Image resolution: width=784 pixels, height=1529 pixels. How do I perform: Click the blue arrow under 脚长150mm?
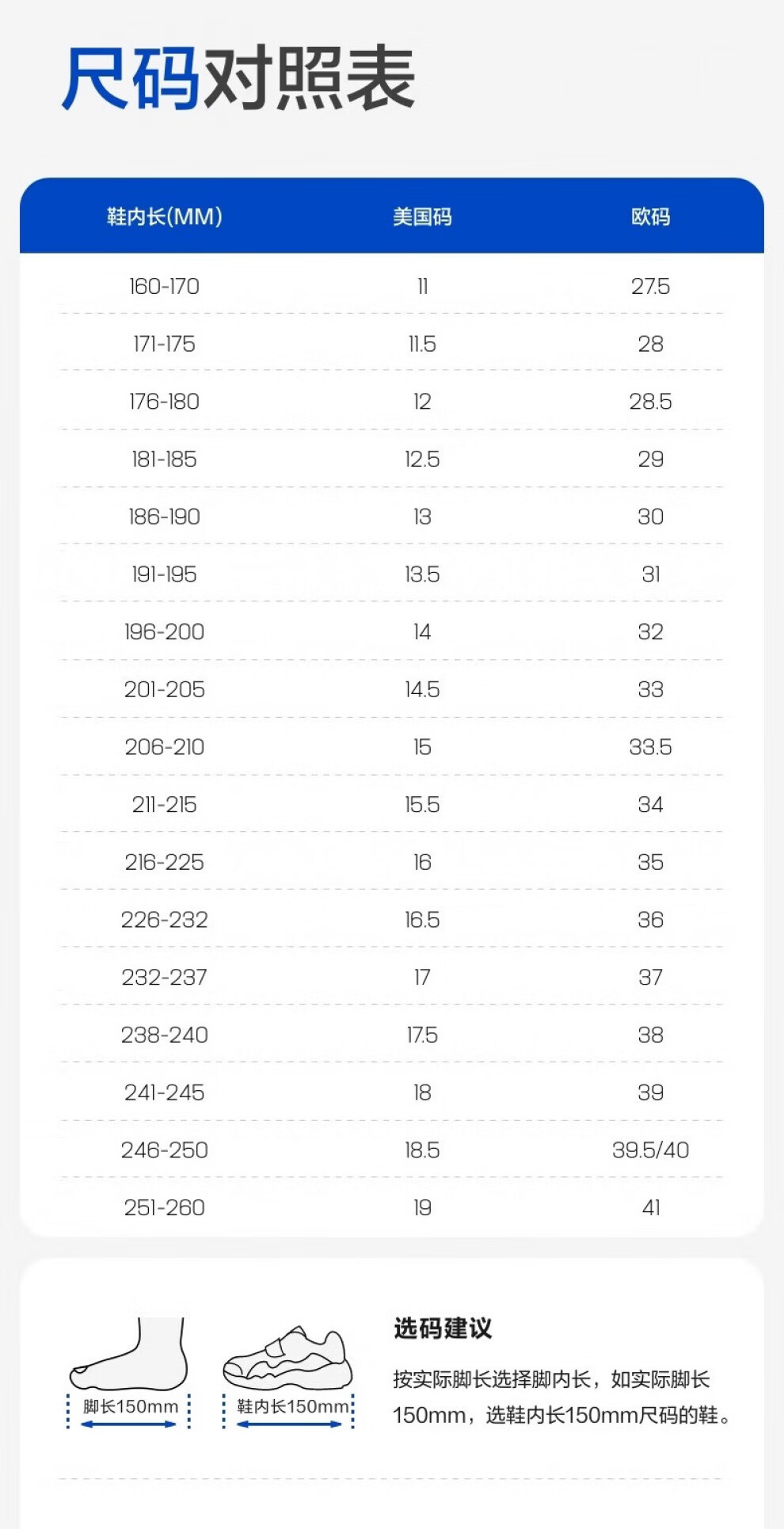click(129, 1424)
